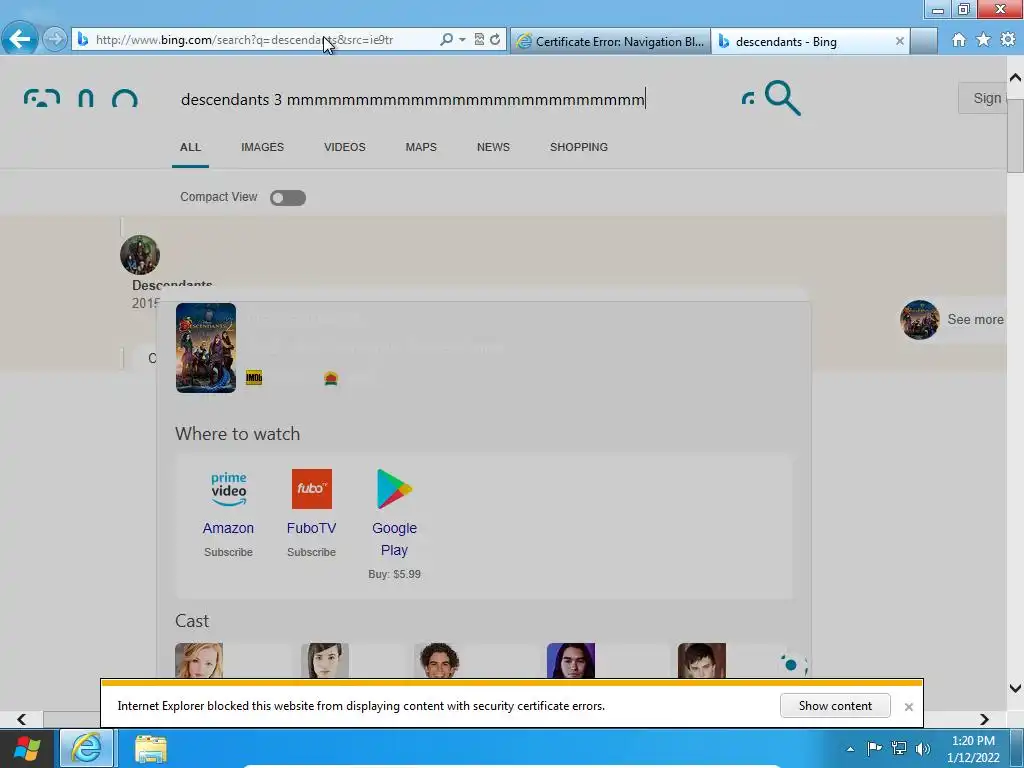Click the volume speaker tray icon

pyautogui.click(x=923, y=748)
